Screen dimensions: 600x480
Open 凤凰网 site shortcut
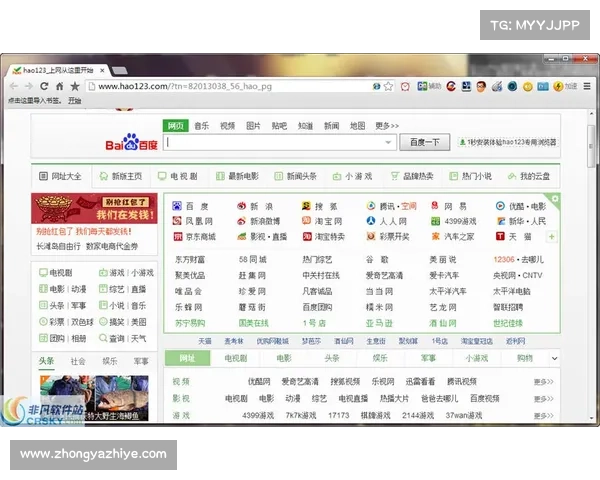pyautogui.click(x=192, y=221)
